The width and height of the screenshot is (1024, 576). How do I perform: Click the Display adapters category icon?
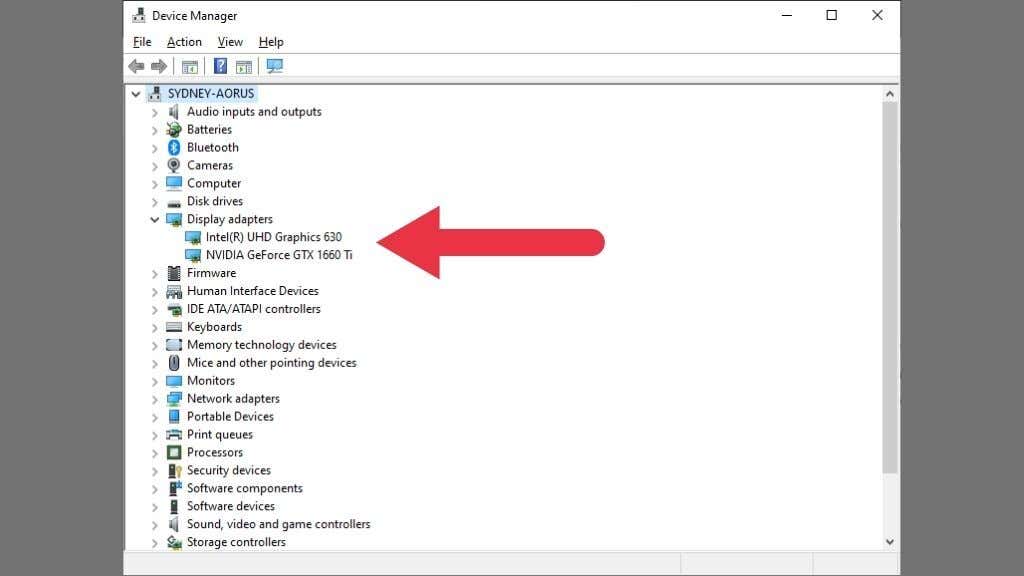click(x=174, y=219)
